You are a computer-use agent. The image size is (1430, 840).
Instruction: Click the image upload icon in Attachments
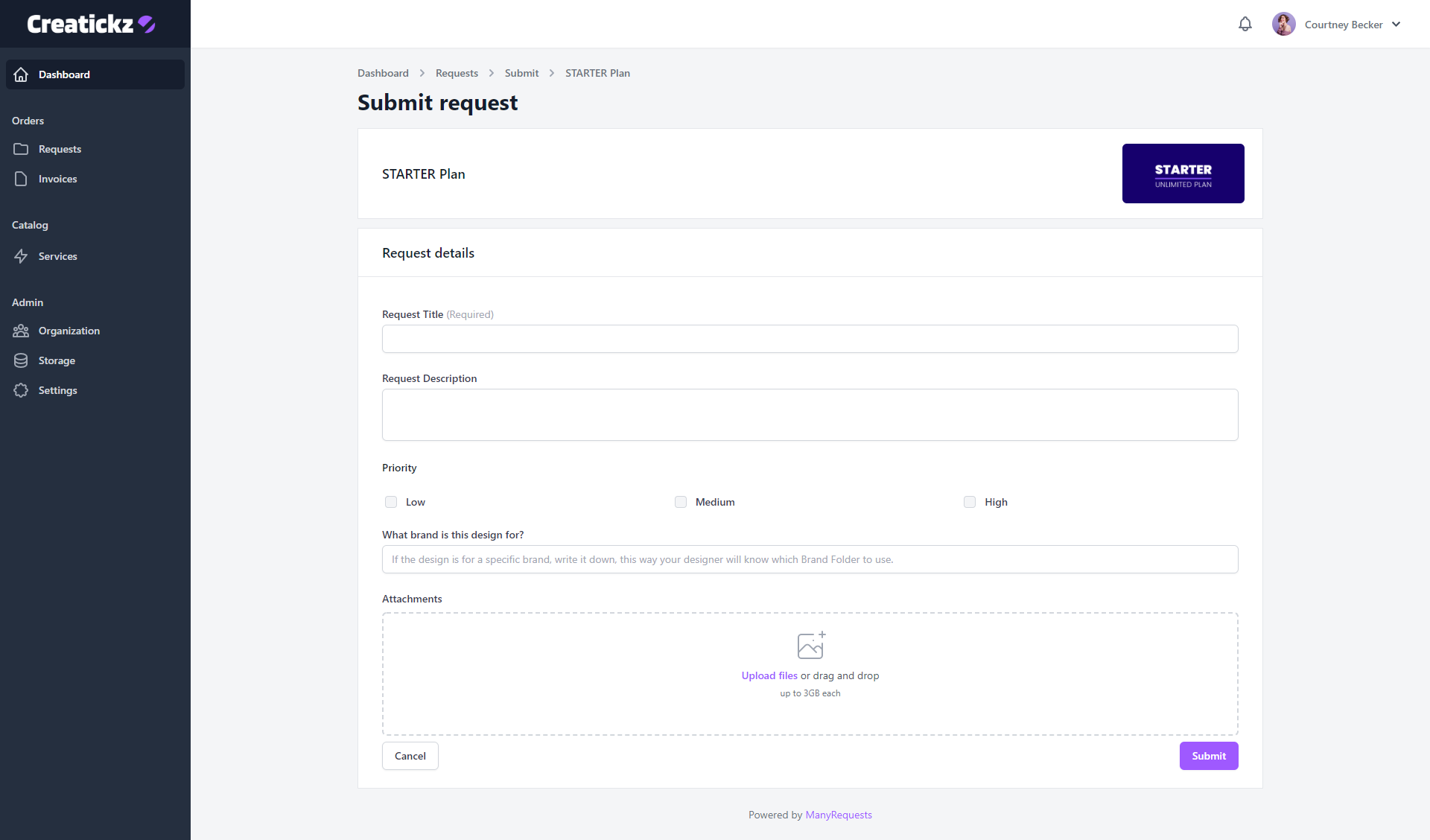click(810, 645)
